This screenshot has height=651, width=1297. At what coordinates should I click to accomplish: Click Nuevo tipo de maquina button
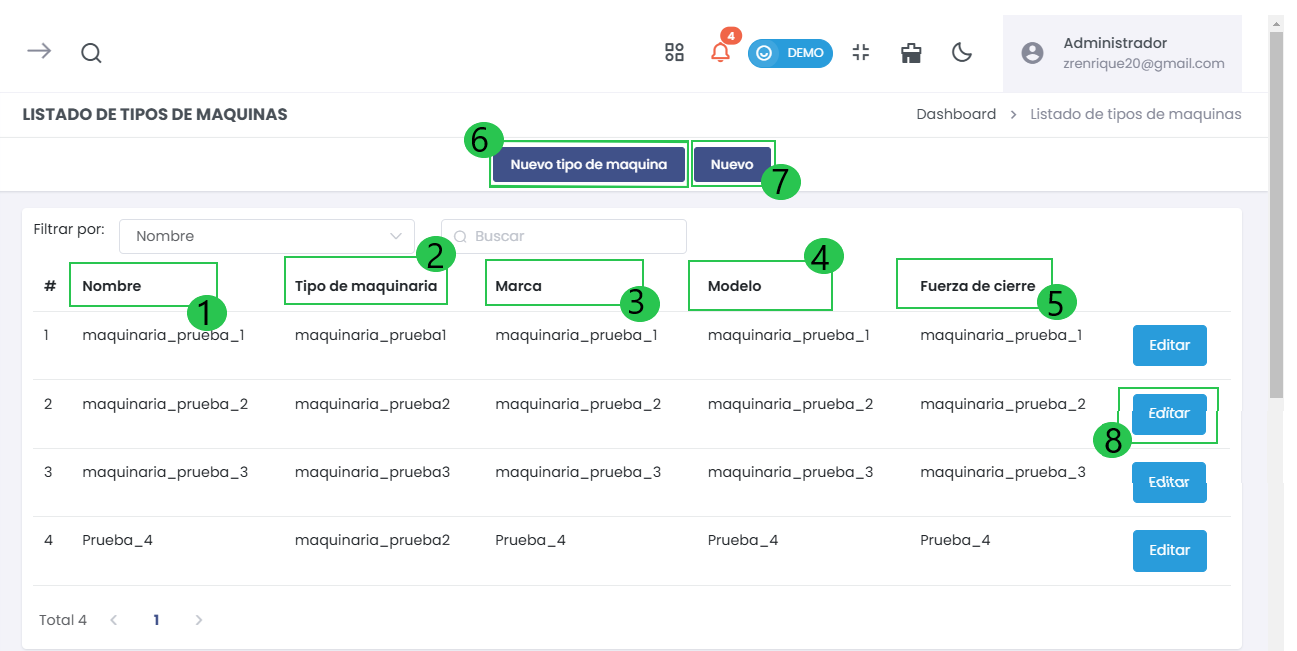[588, 164]
